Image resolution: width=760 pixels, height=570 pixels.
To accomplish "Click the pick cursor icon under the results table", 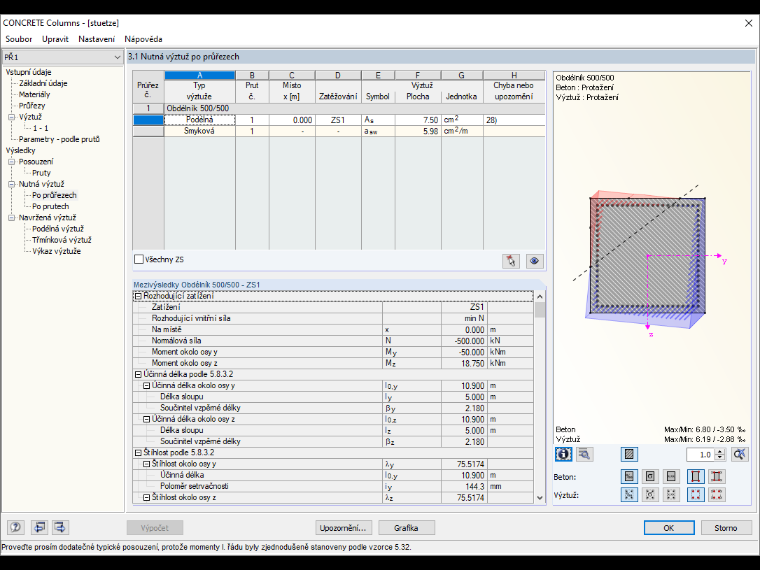I will tap(511, 261).
